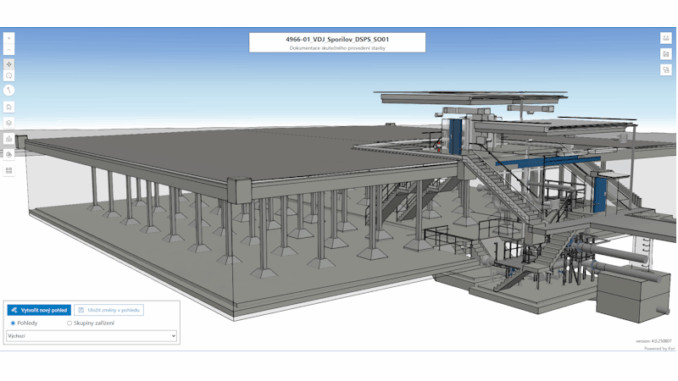Select the rotate navigation tool
Viewport: 678px width, 381px height.
click(x=9, y=76)
